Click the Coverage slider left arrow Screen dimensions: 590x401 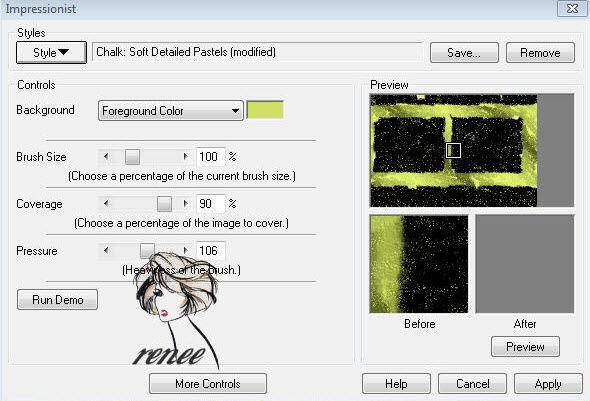pos(106,204)
